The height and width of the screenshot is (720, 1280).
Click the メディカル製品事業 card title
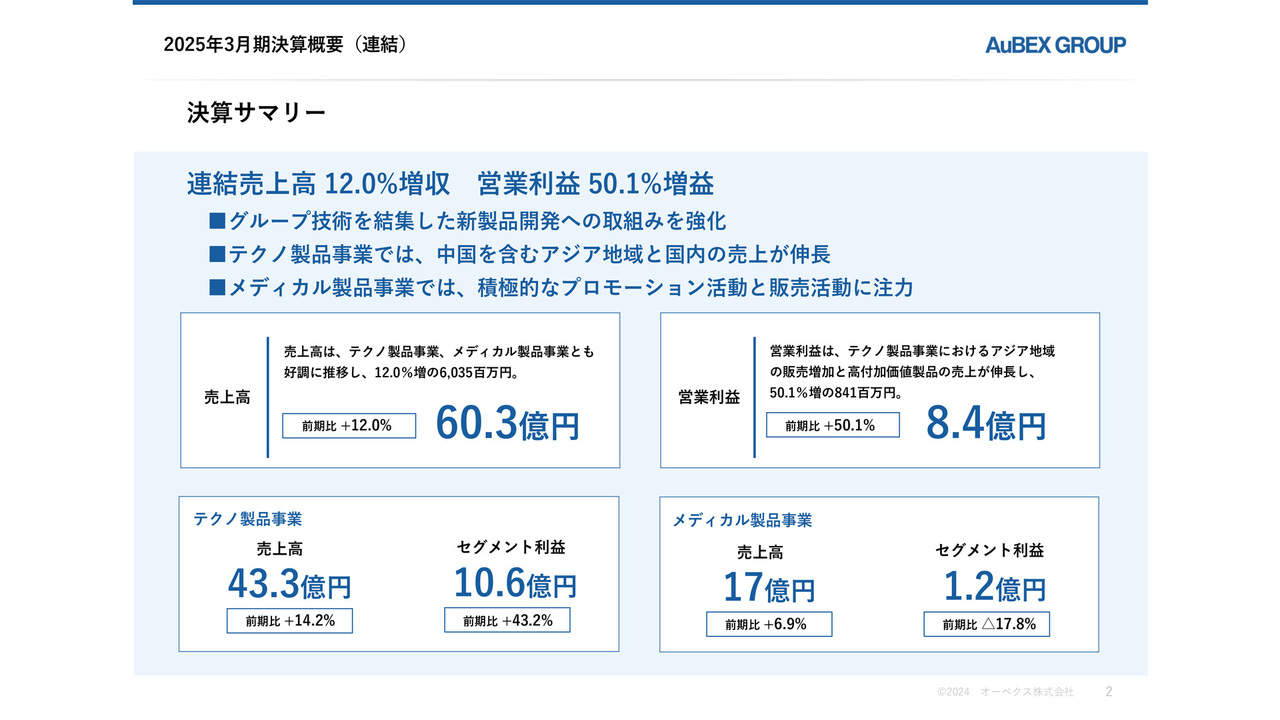coord(742,520)
